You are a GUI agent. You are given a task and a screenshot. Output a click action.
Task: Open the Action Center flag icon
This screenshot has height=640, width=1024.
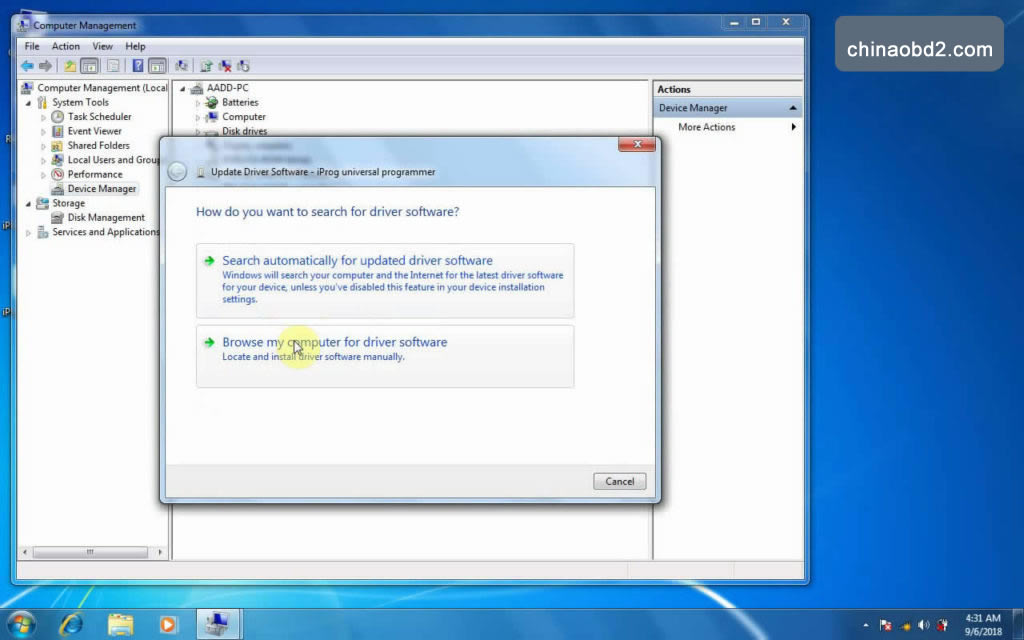pyautogui.click(x=886, y=625)
